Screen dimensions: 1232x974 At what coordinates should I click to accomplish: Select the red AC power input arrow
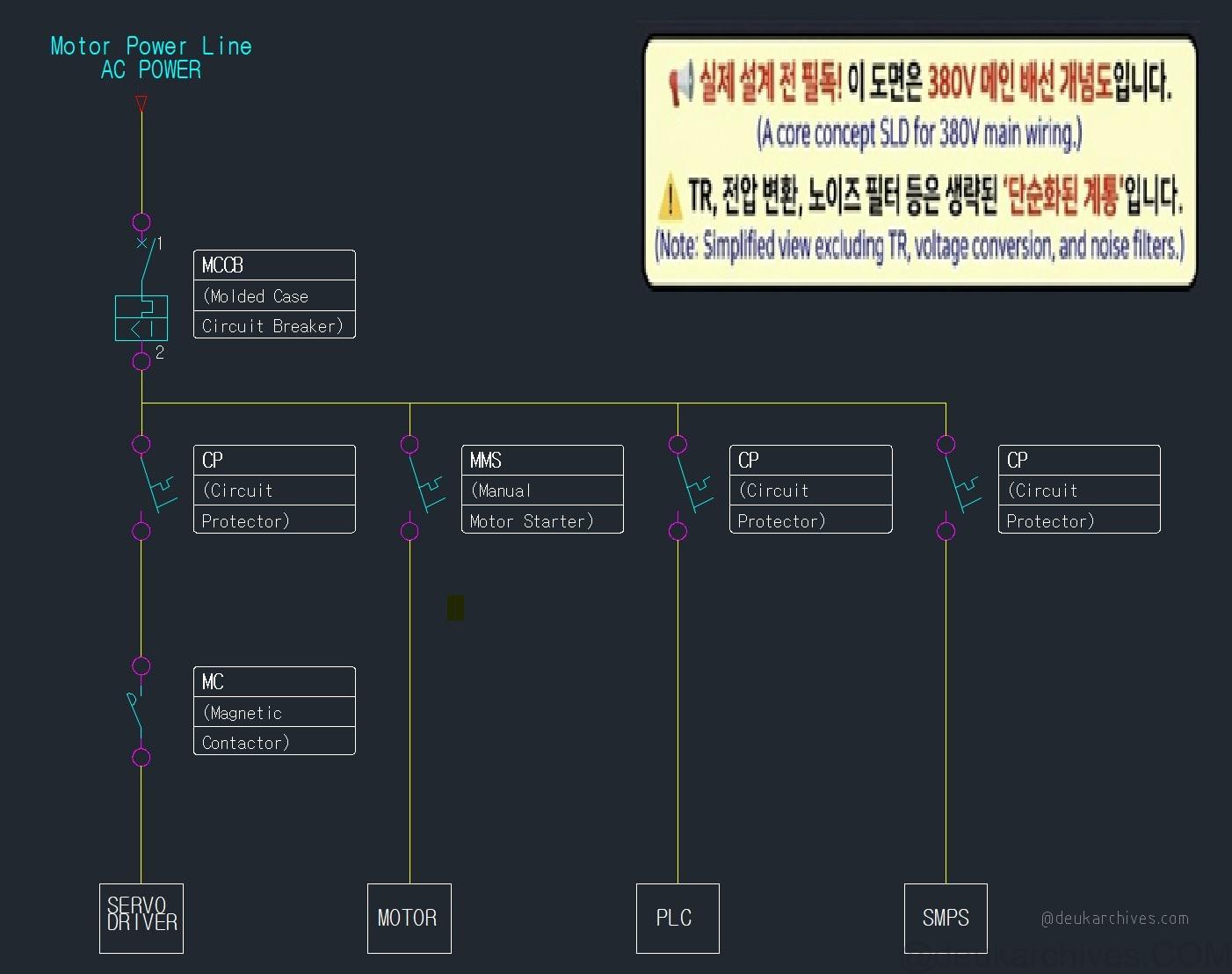point(141,104)
